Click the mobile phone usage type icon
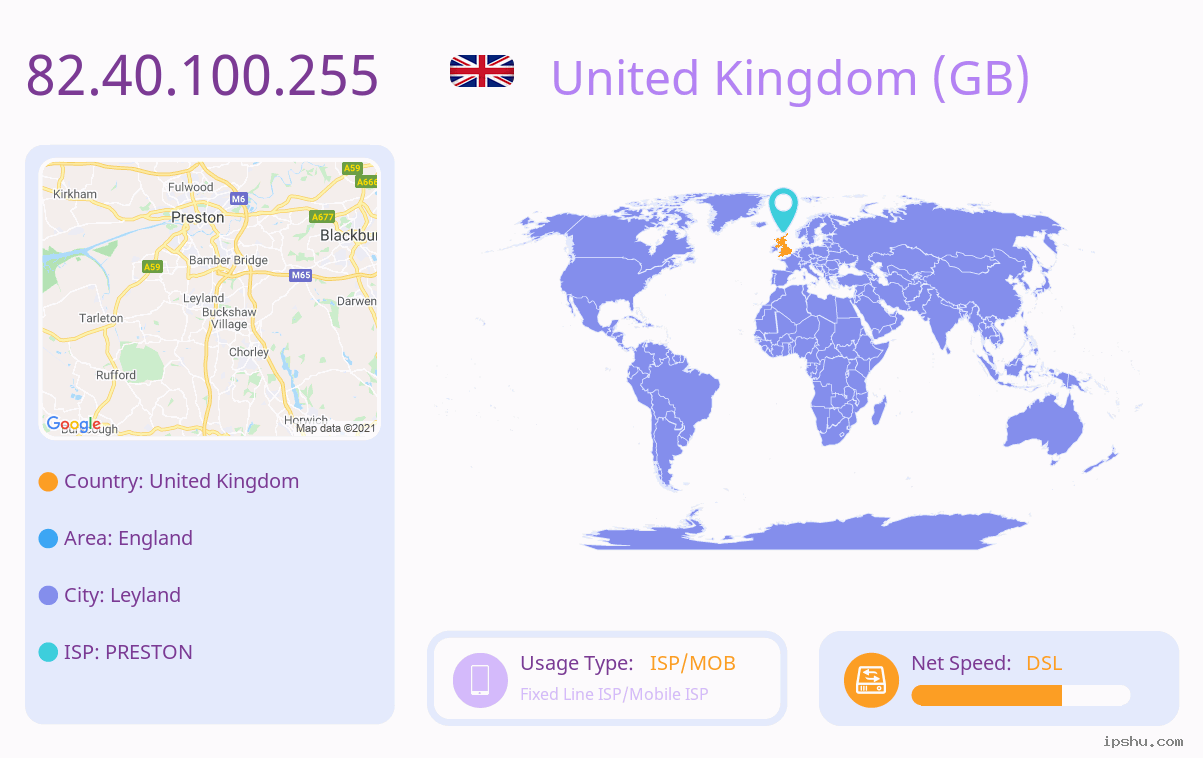Image resolution: width=1203 pixels, height=758 pixels. pyautogui.click(x=480, y=679)
